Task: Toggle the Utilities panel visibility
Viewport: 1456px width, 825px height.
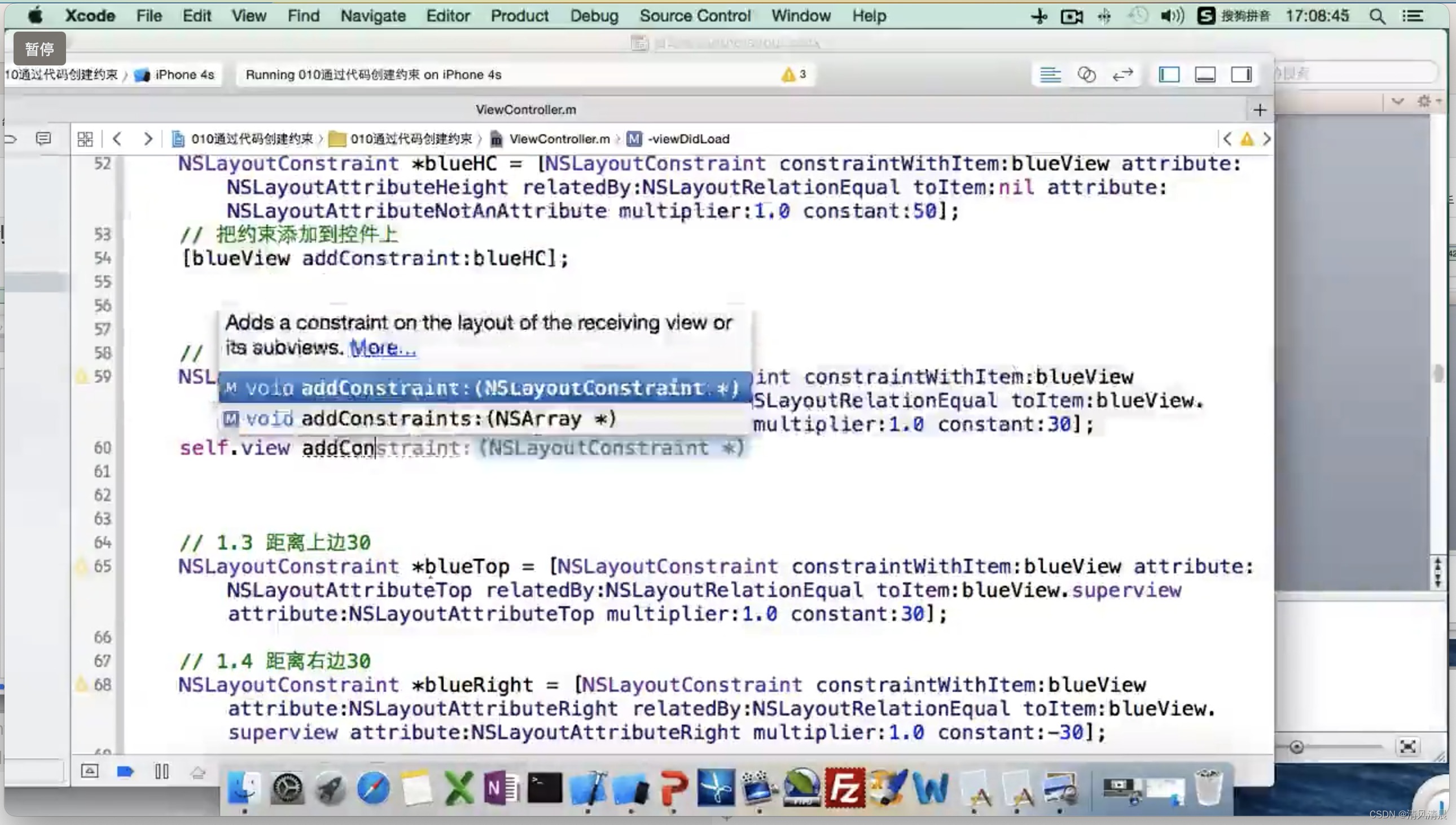Action: coord(1241,75)
